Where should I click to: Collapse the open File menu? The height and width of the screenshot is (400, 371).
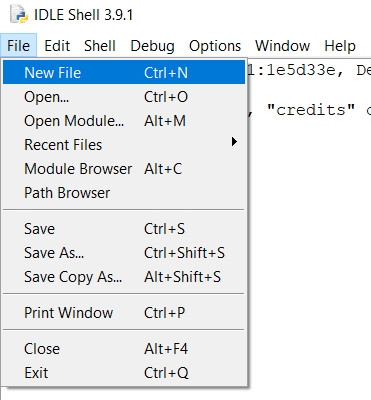click(x=18, y=46)
